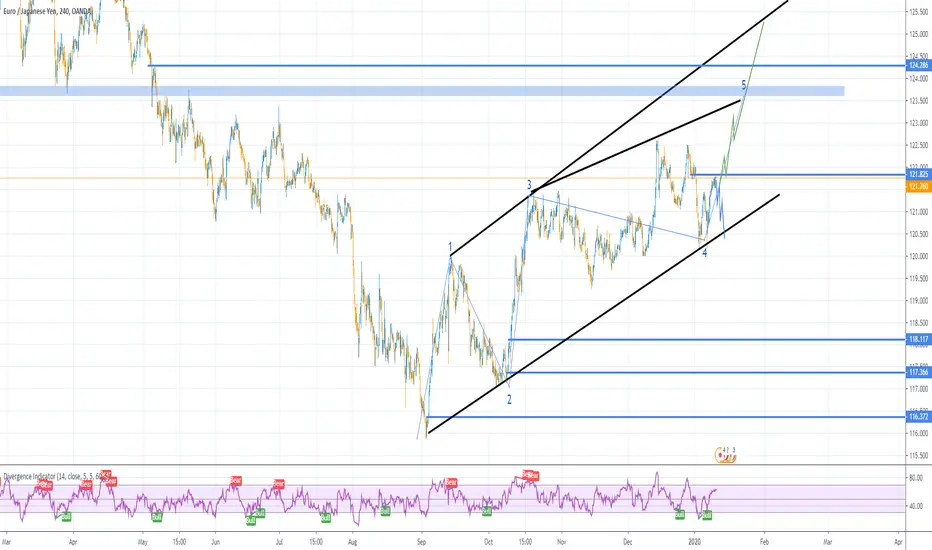Click the 2020 label on time axis
932x550 pixels.
tap(694, 542)
